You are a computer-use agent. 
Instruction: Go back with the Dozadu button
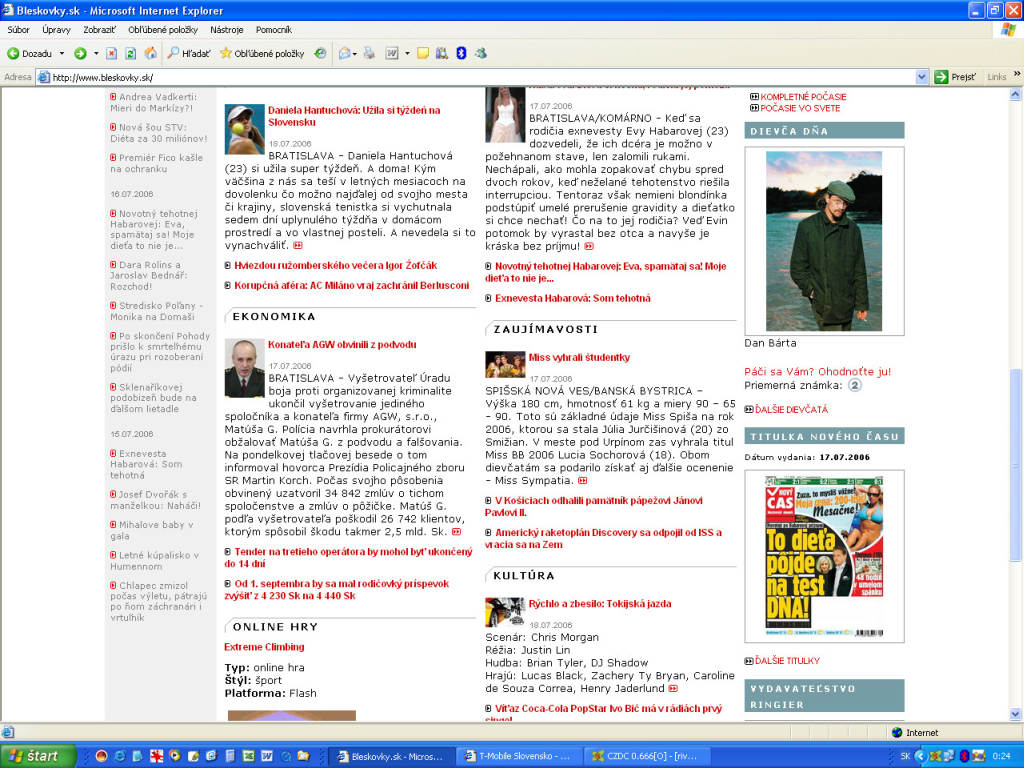[x=29, y=54]
